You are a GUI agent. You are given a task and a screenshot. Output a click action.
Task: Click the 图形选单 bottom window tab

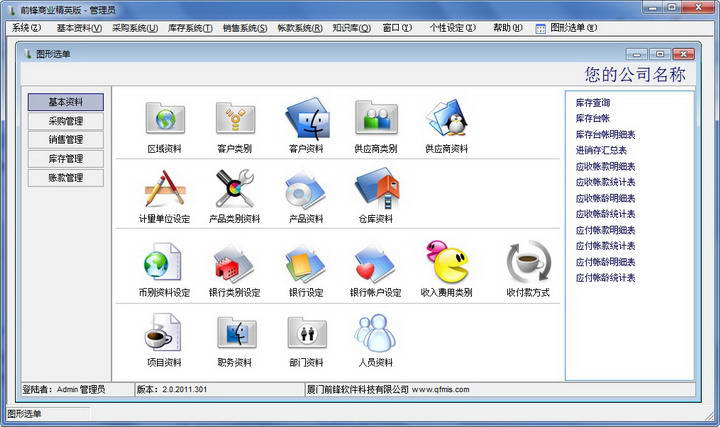[x=24, y=414]
